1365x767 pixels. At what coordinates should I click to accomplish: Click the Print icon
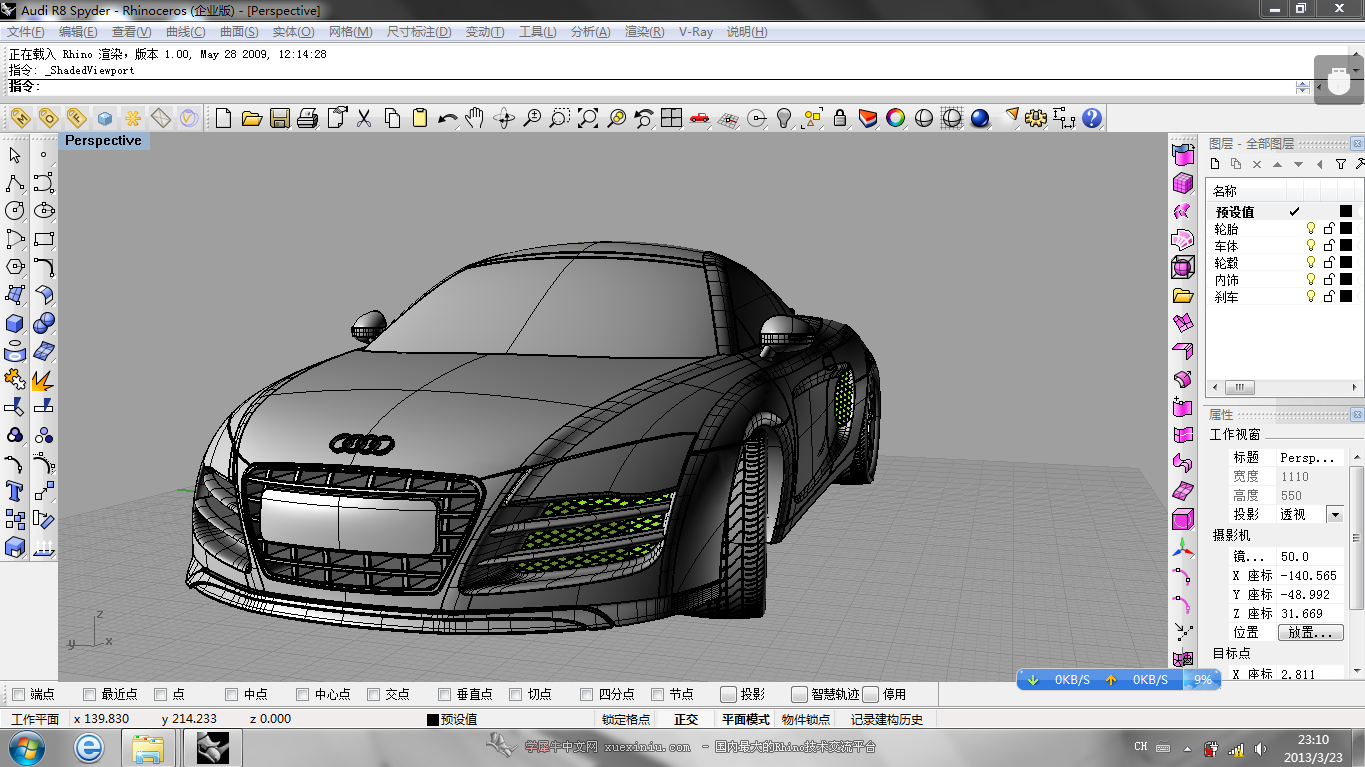(x=308, y=118)
